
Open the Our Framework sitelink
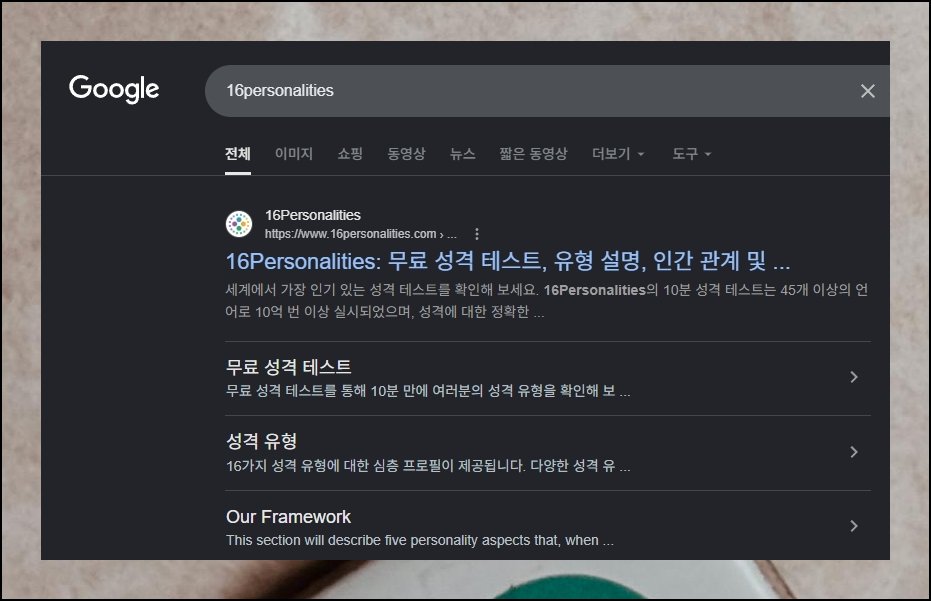[x=288, y=517]
